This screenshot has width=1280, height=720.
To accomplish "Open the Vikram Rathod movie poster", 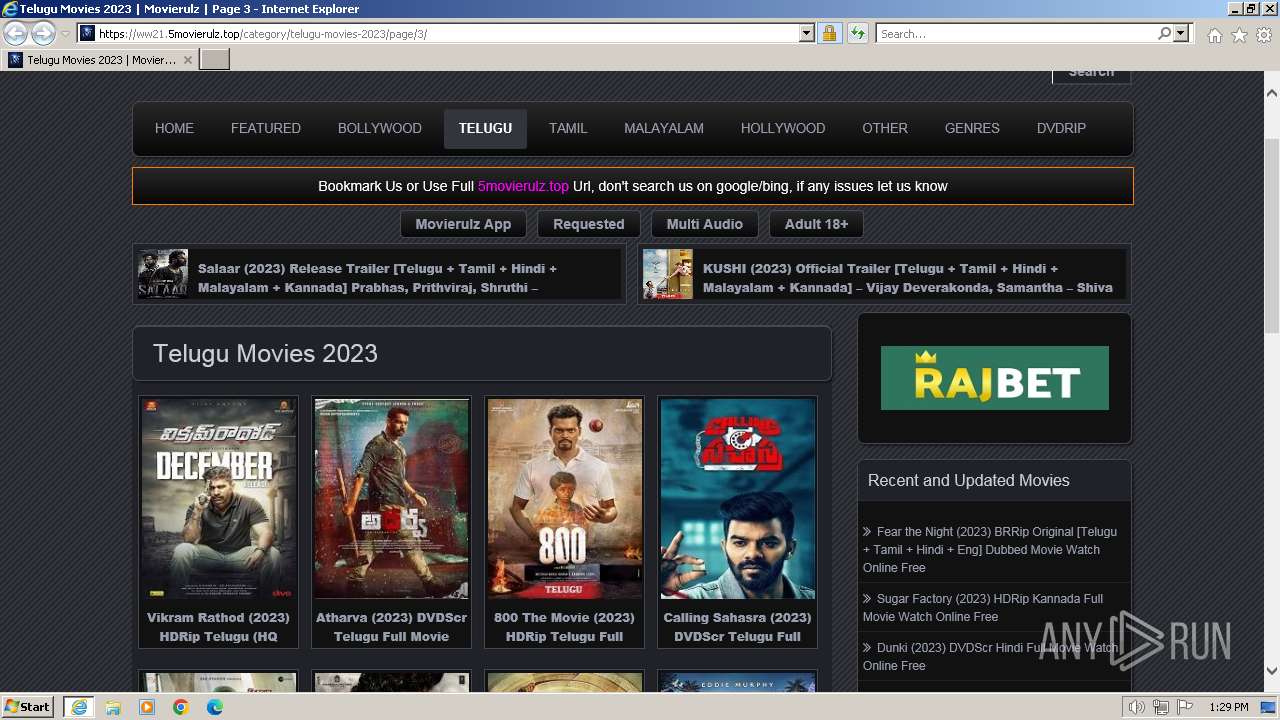I will 218,499.
